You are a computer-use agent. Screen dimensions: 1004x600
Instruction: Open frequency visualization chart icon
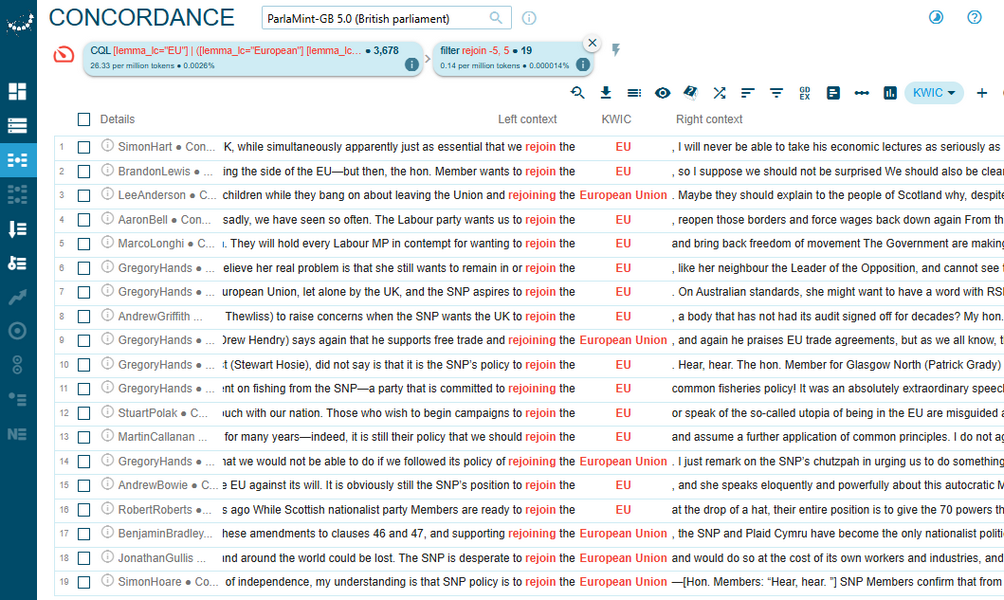click(x=888, y=92)
